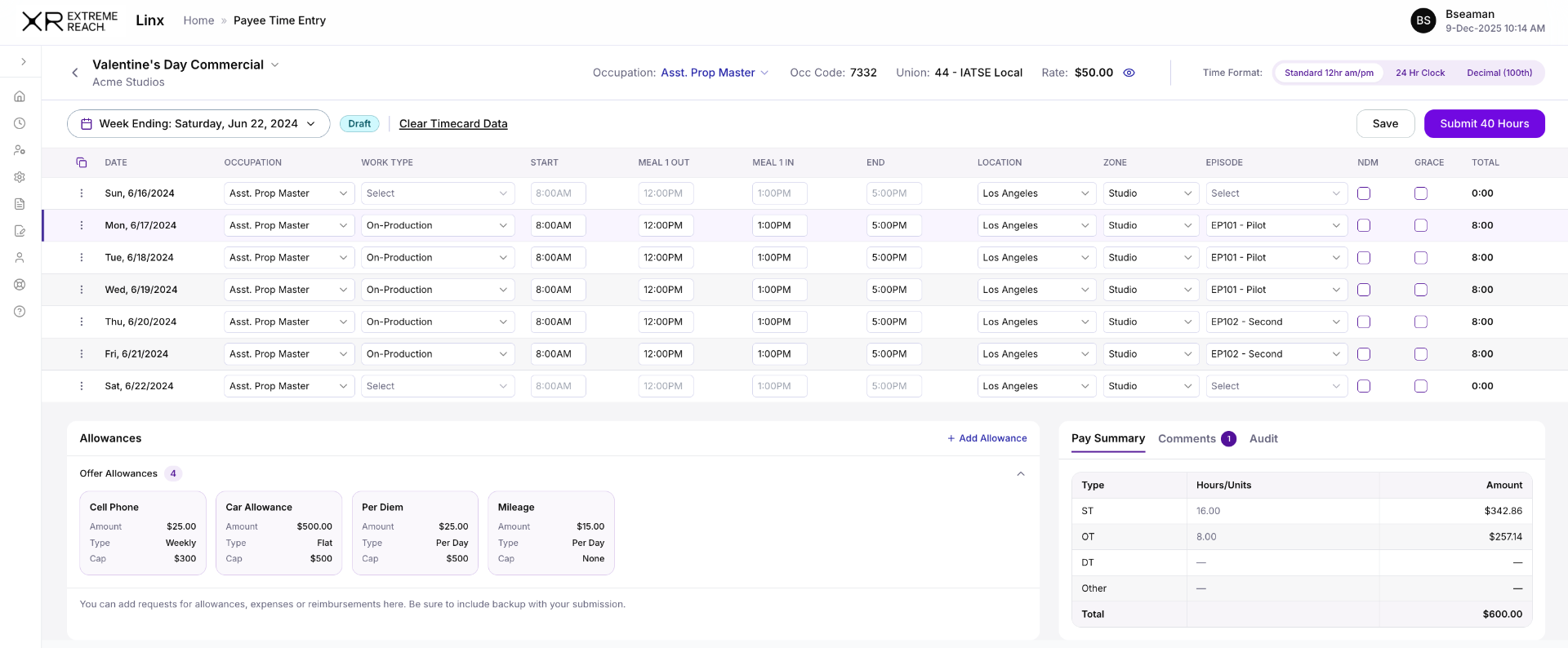This screenshot has width=1568, height=648.
Task: Expand the sidebar with the chevron arrow
Action: coord(24,62)
